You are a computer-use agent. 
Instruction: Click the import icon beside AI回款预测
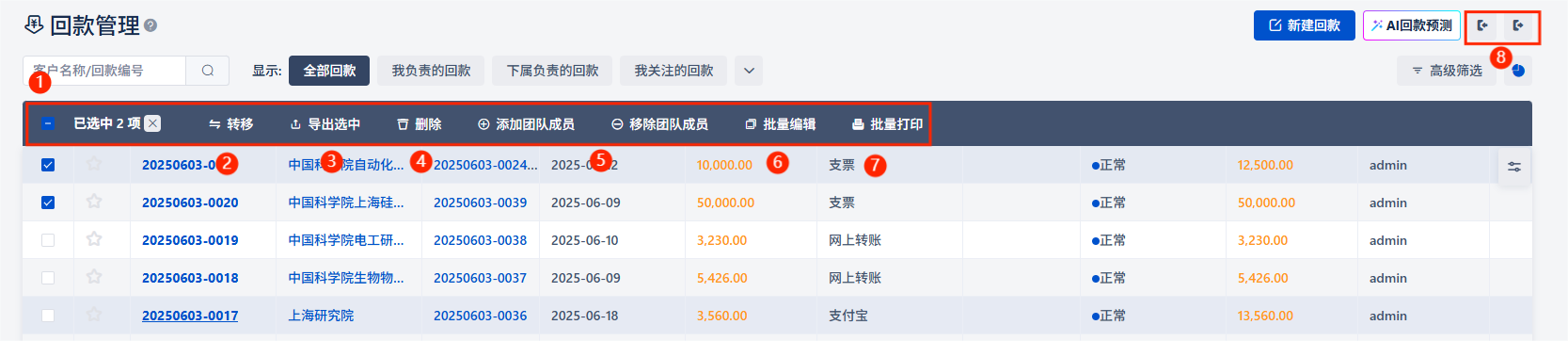point(1483,25)
